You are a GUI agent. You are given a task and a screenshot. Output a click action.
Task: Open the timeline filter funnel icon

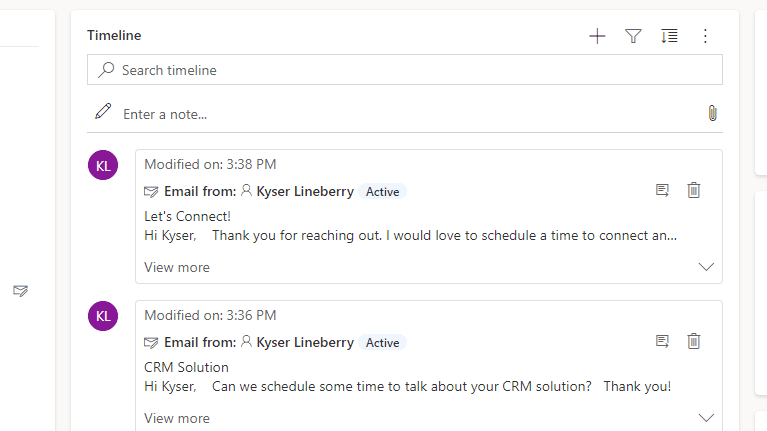coord(633,36)
